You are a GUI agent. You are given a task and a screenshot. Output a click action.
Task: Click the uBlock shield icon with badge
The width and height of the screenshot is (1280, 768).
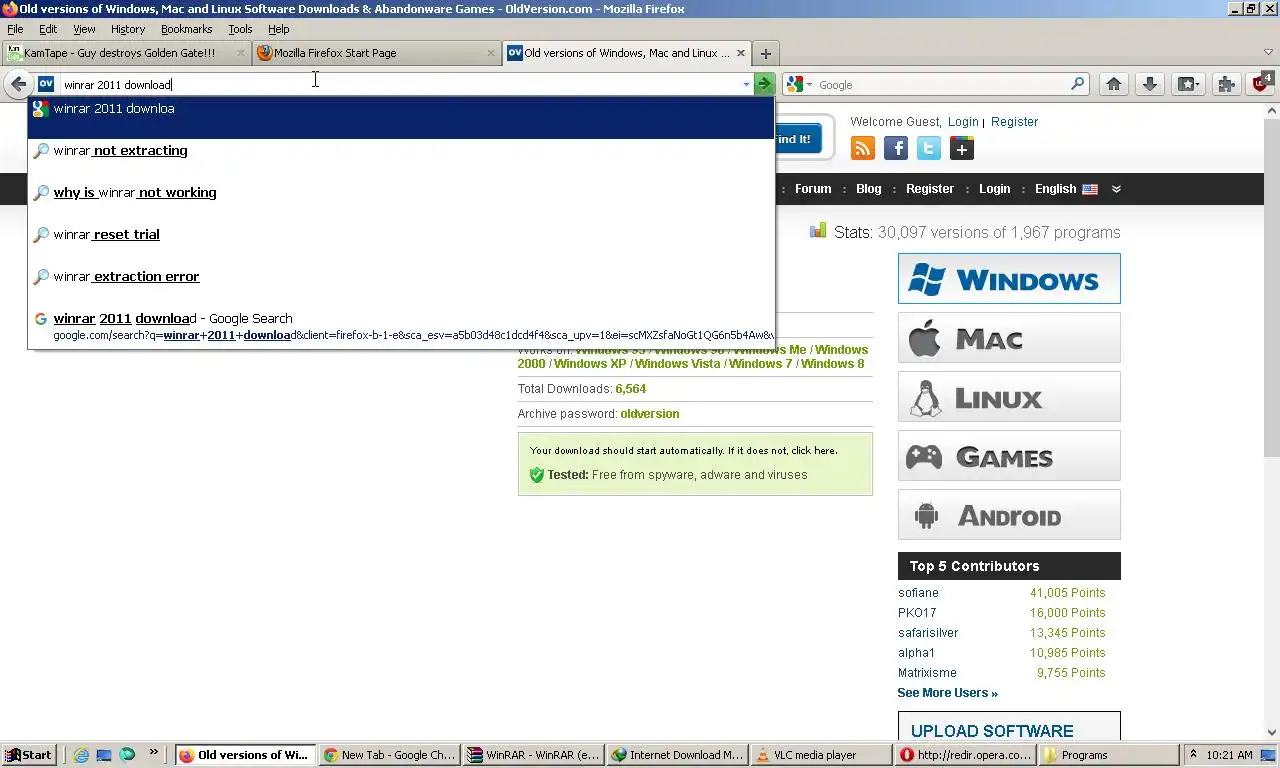coord(1262,83)
